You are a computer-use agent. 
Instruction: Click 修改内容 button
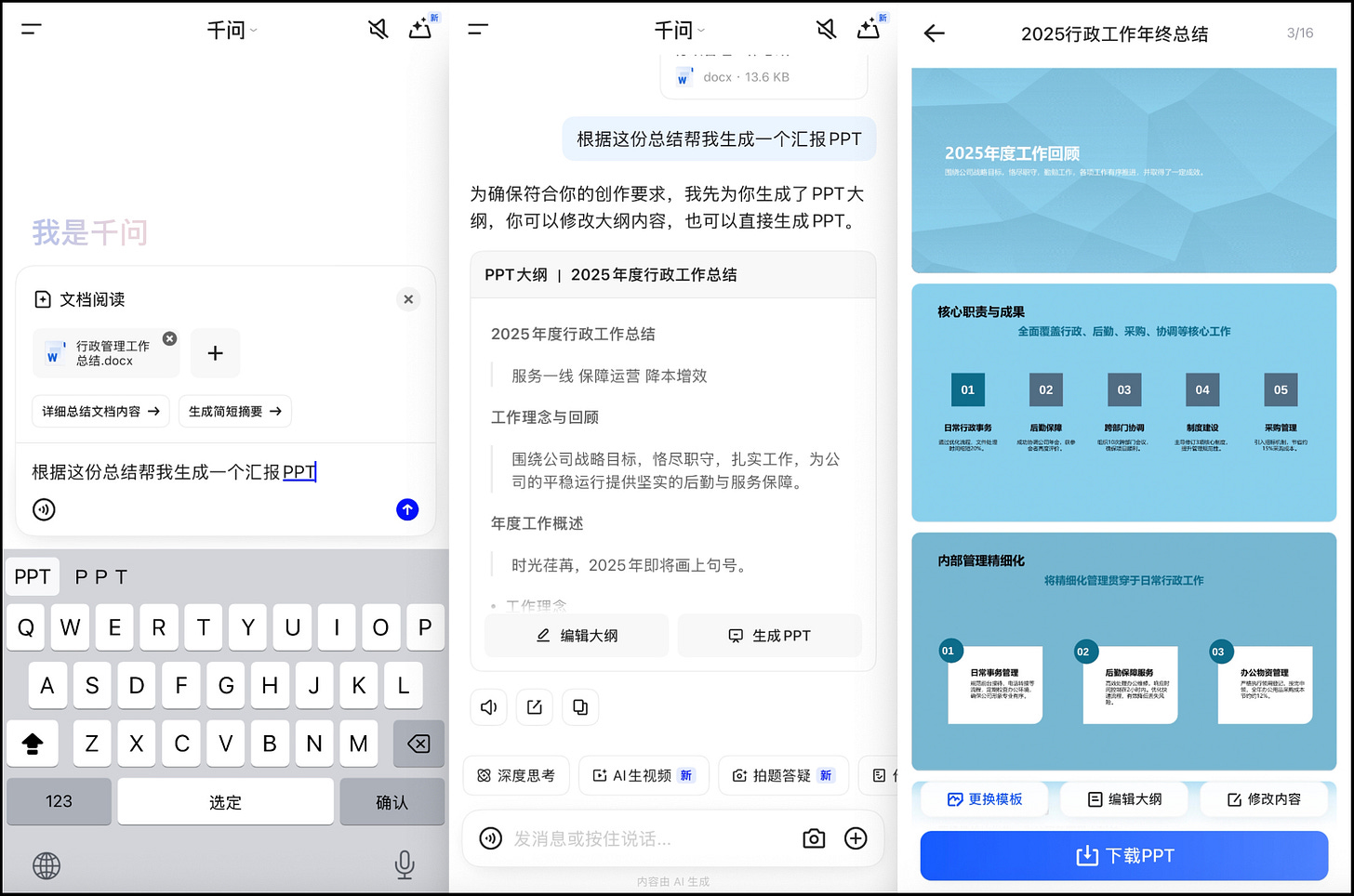pos(1264,799)
